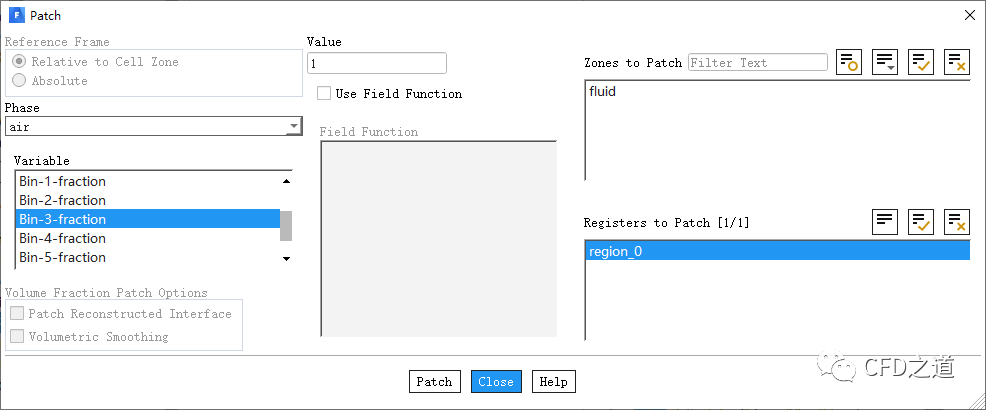The image size is (986, 410).
Task: Click the Registers to Patch list view icon
Action: click(x=885, y=222)
